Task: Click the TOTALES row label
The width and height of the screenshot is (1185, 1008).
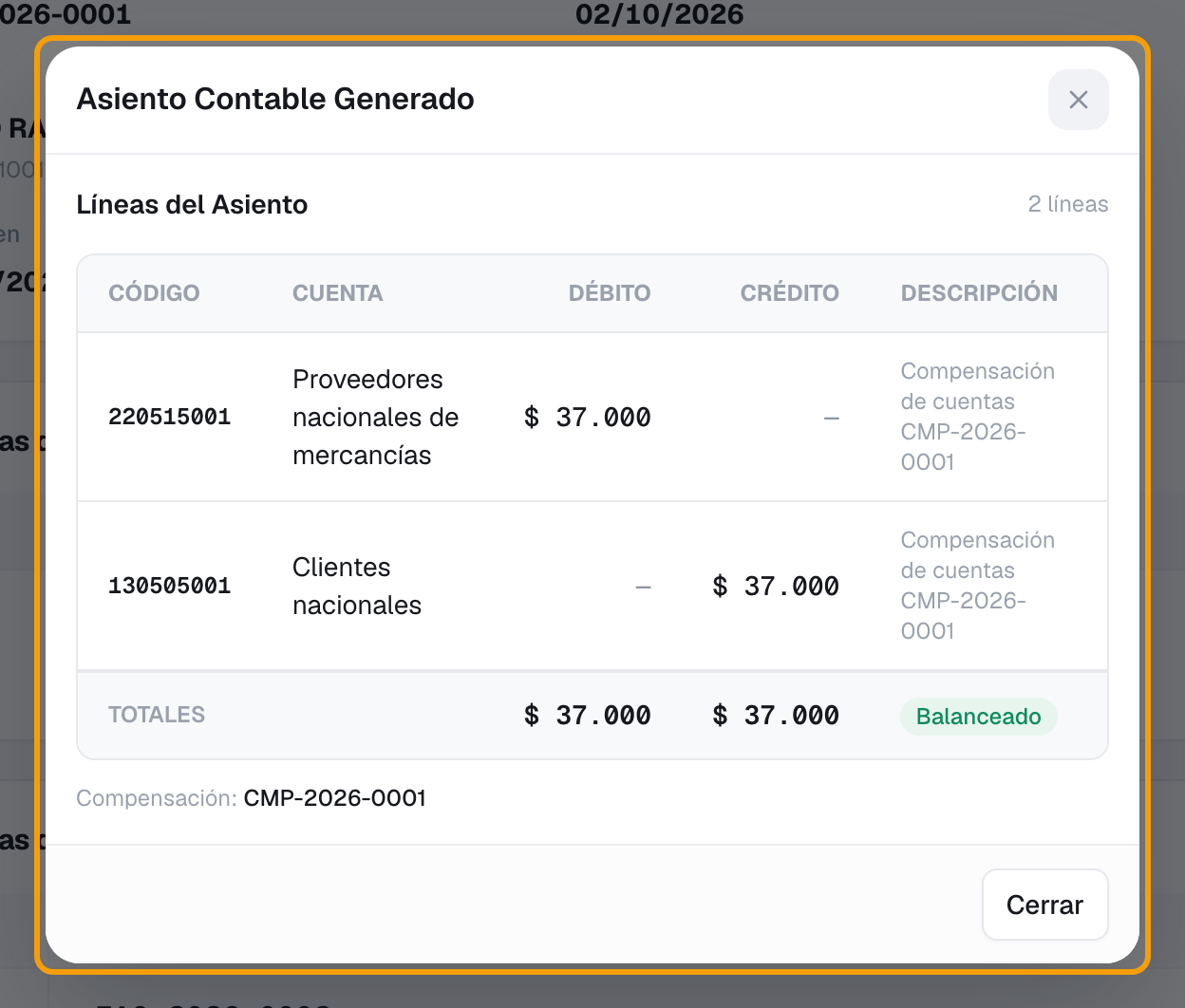Action: (157, 715)
